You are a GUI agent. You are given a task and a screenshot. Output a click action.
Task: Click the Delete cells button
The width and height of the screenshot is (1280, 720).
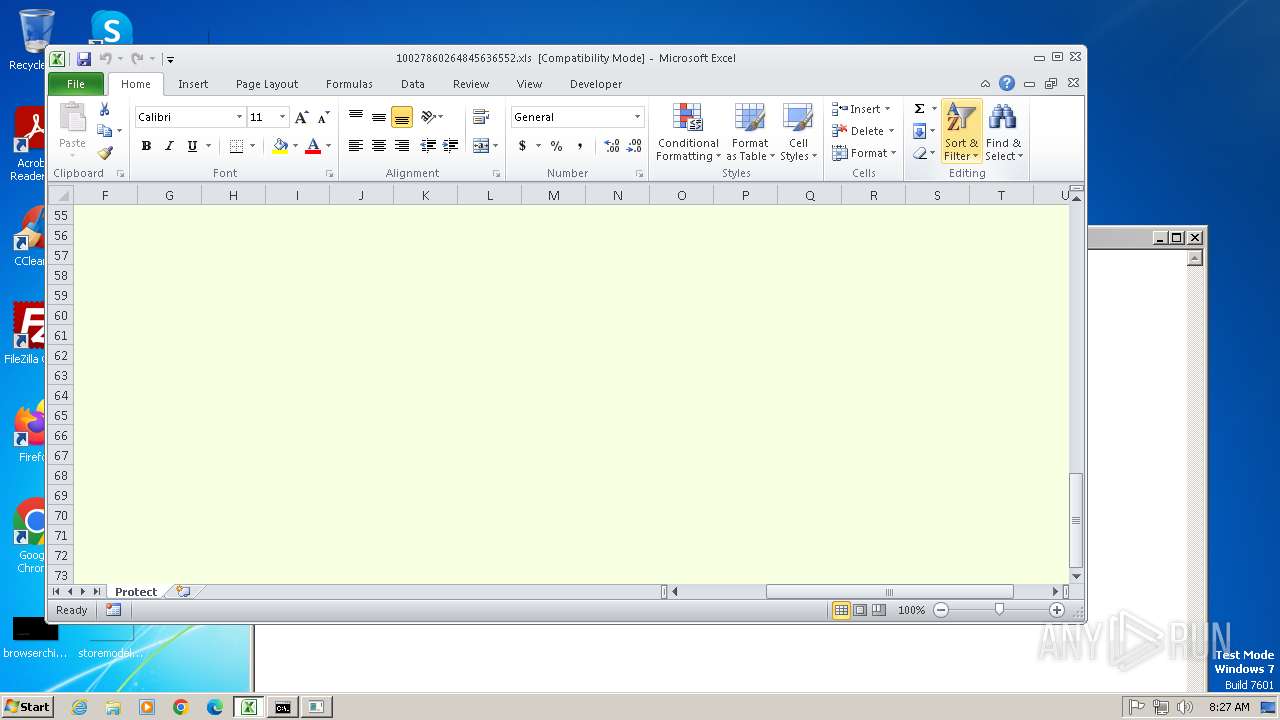tap(858, 131)
